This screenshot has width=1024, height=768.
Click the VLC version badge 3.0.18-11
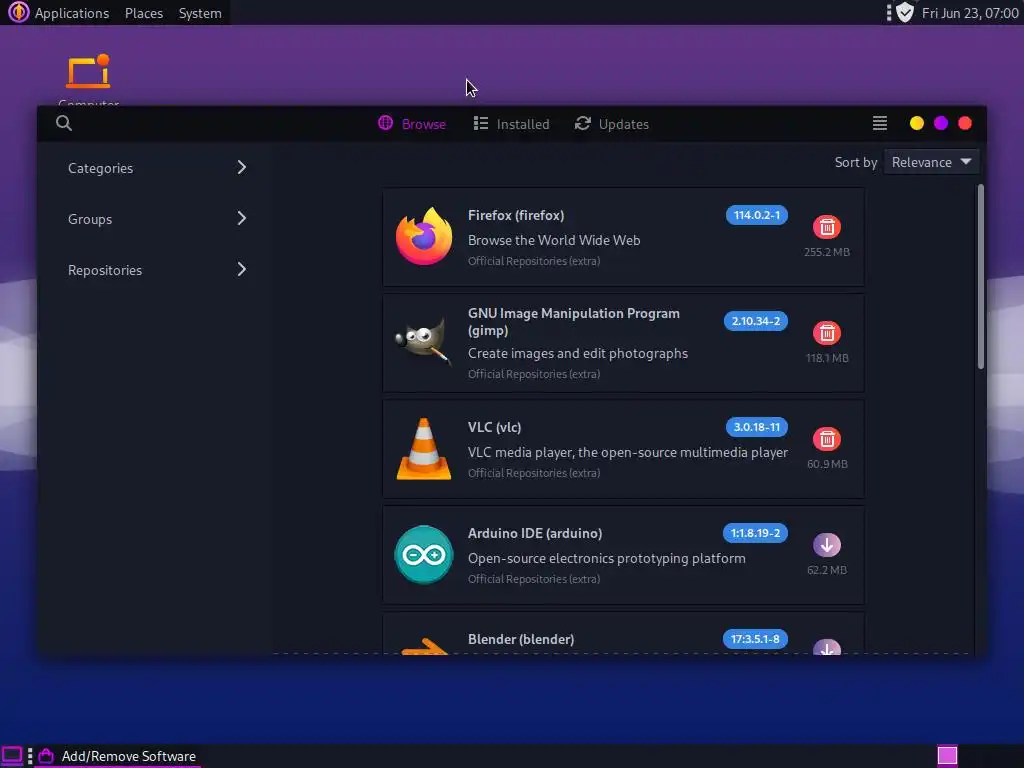click(756, 426)
